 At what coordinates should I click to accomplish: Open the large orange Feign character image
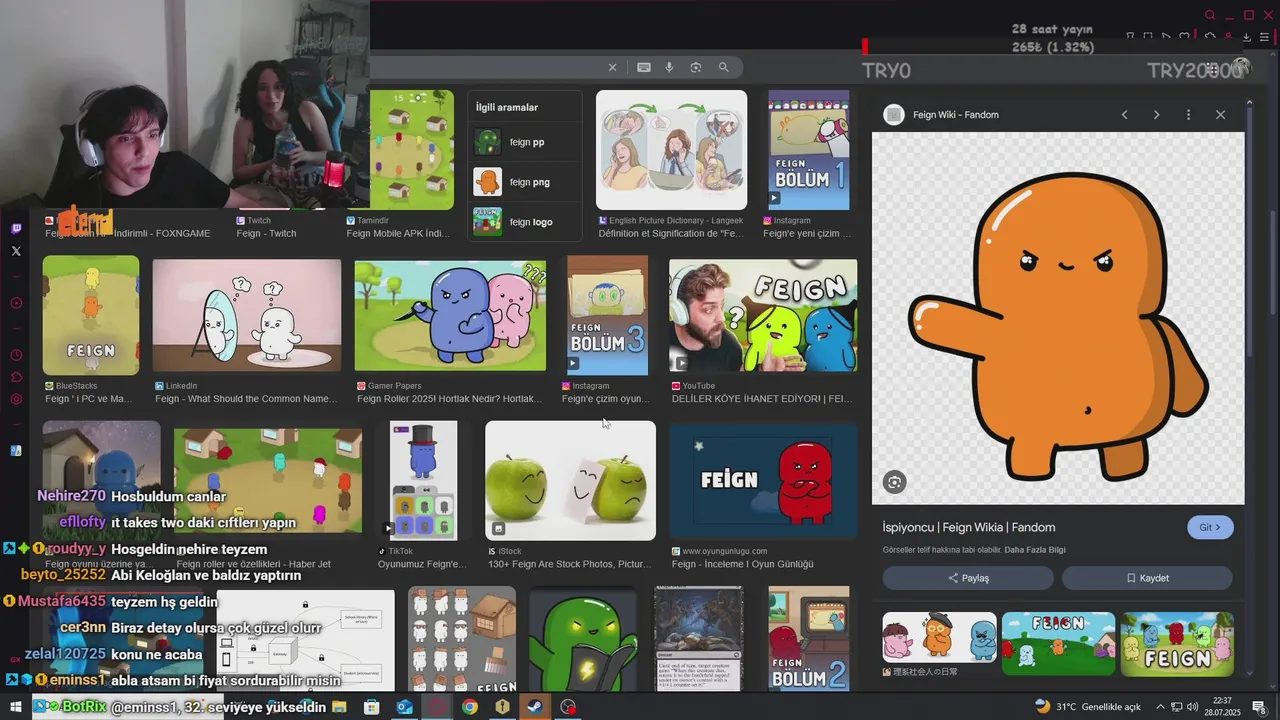1058,318
